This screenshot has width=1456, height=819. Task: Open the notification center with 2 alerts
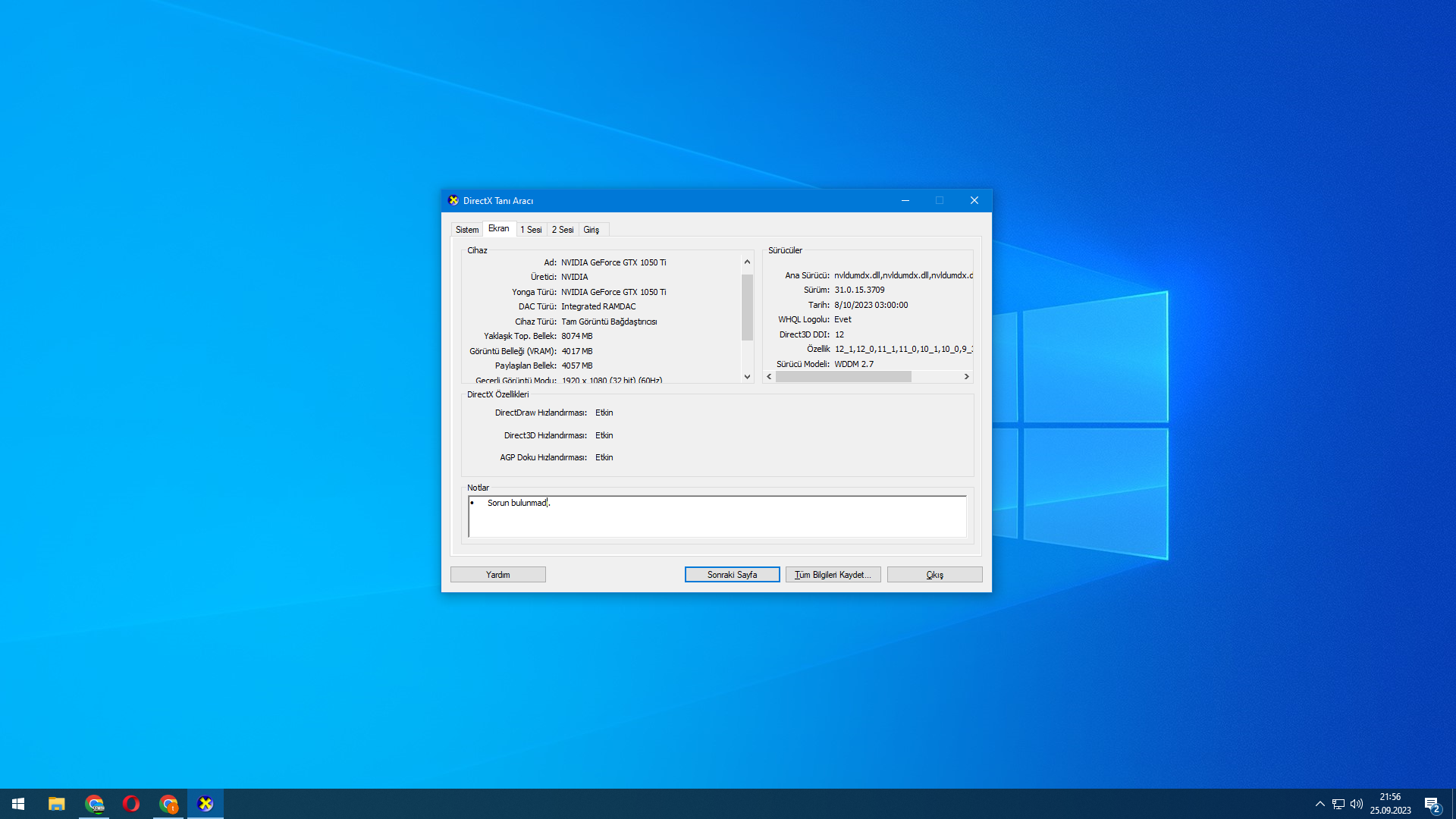(1432, 805)
